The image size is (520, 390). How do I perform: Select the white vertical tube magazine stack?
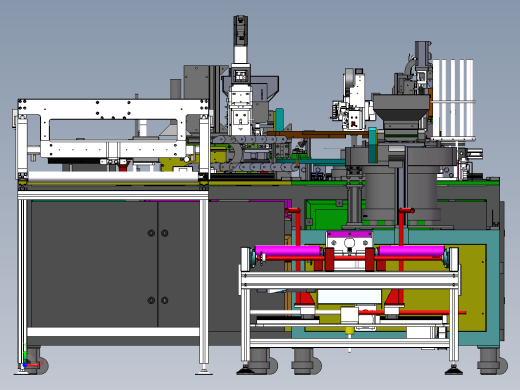[x=453, y=99]
